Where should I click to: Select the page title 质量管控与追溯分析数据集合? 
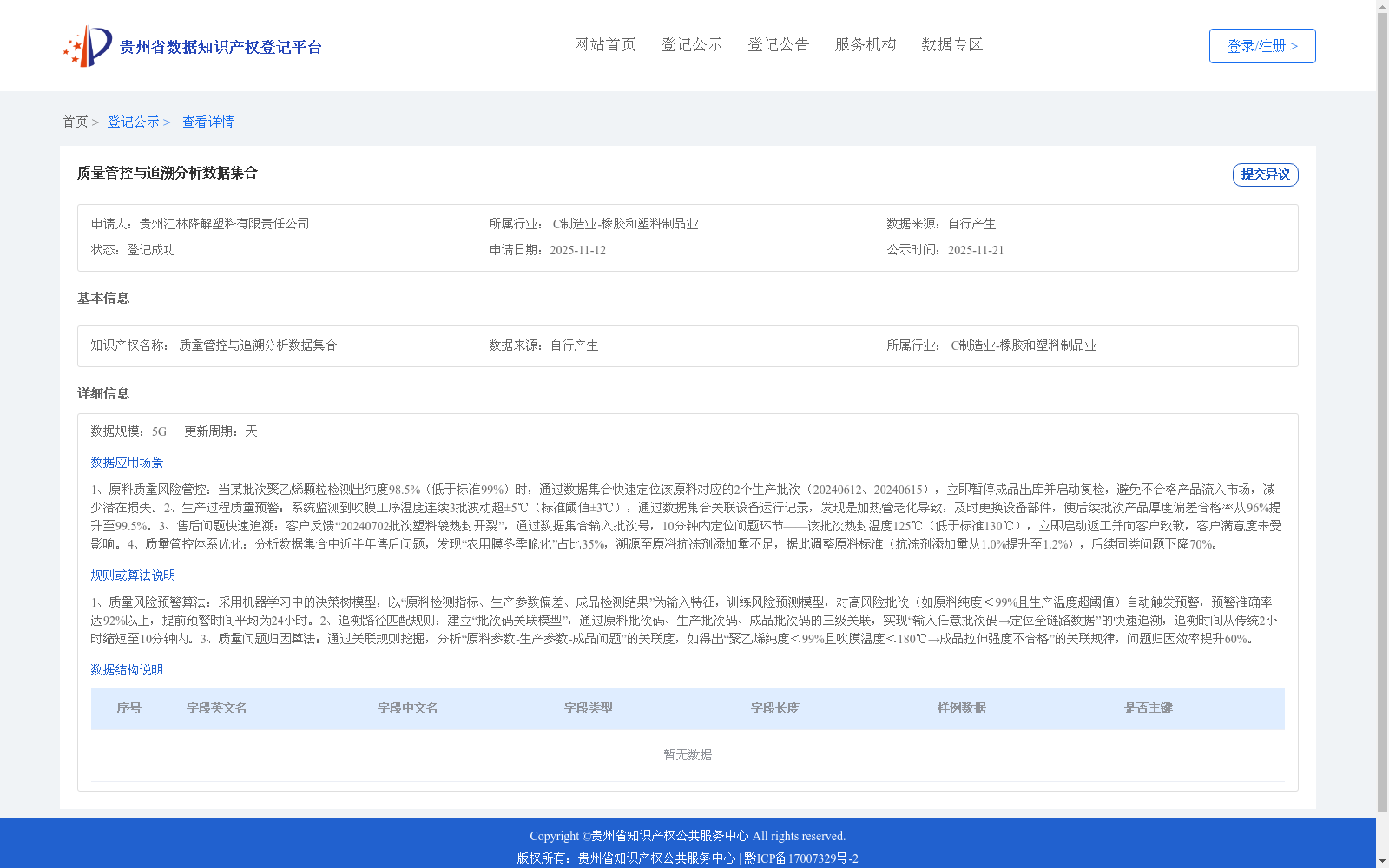pyautogui.click(x=167, y=173)
